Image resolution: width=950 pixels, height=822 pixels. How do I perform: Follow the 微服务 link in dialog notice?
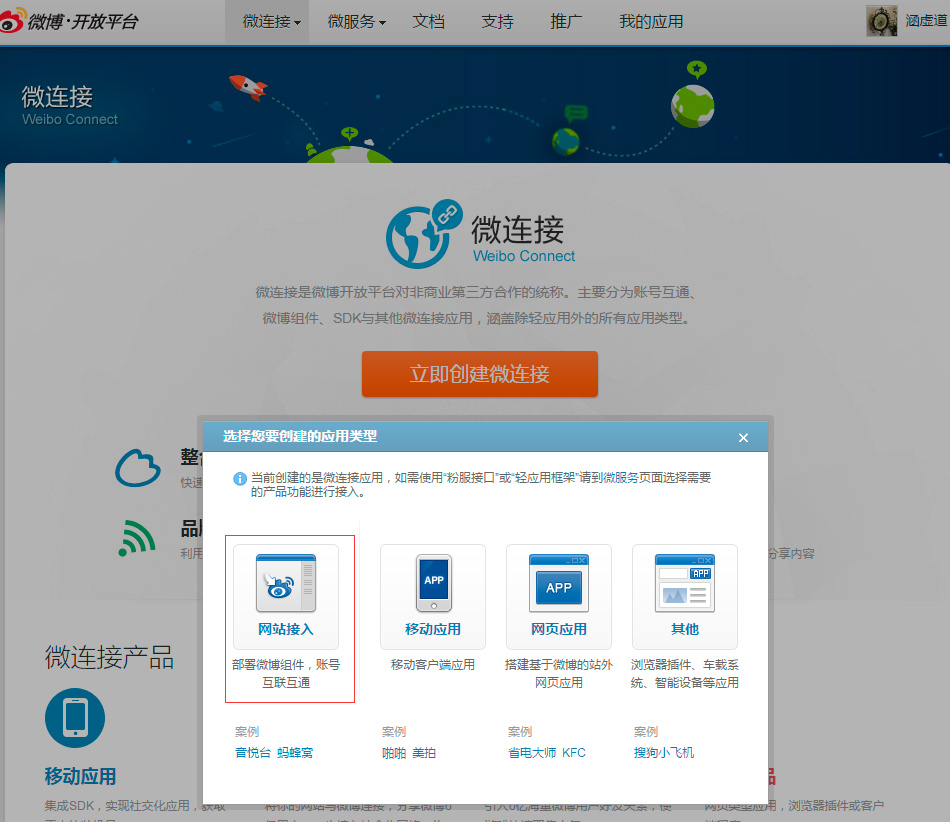coord(620,477)
